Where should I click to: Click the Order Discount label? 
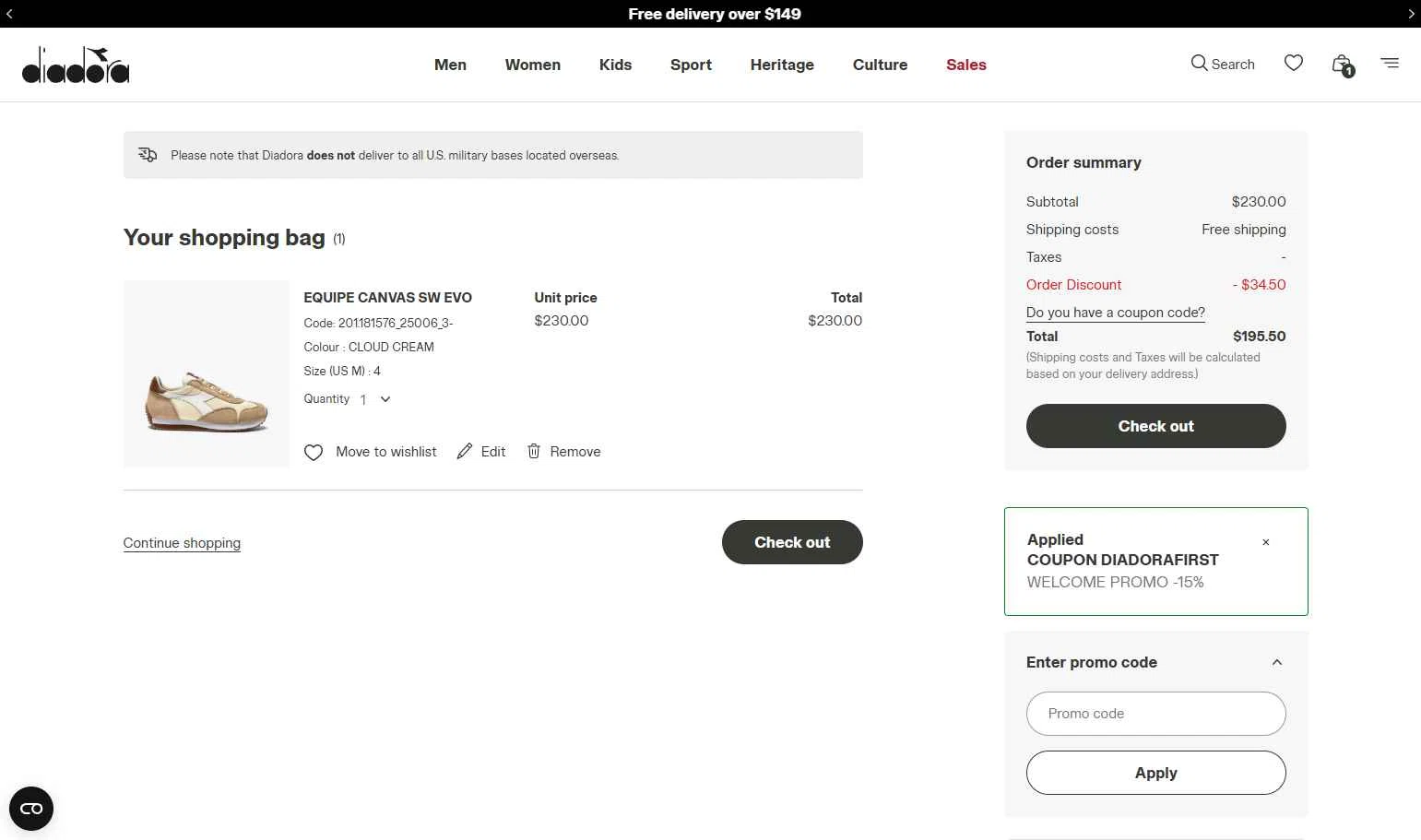[1074, 285]
